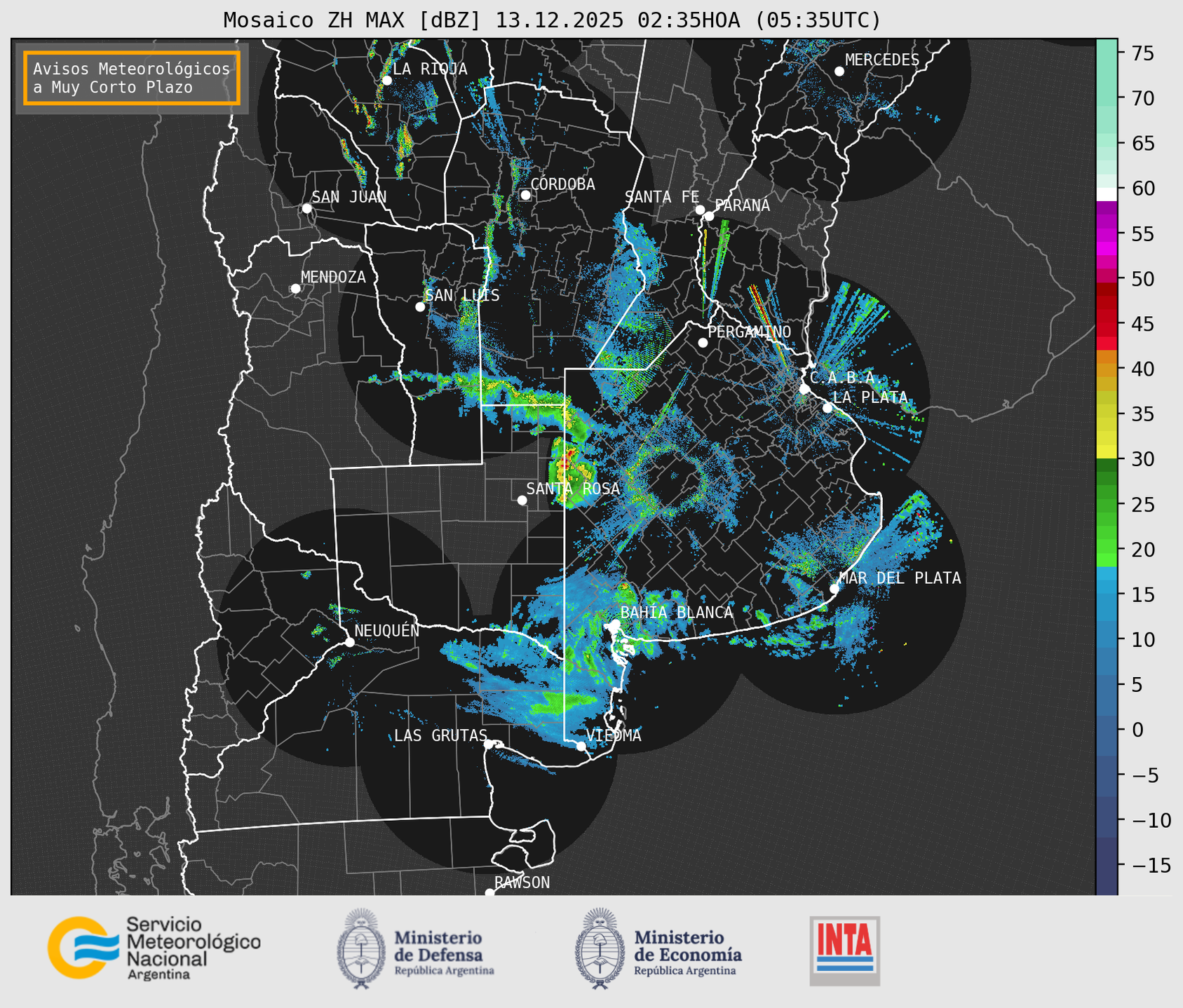The image size is (1183, 1008).
Task: Select the SAN LUIS city marker
Action: point(420,307)
